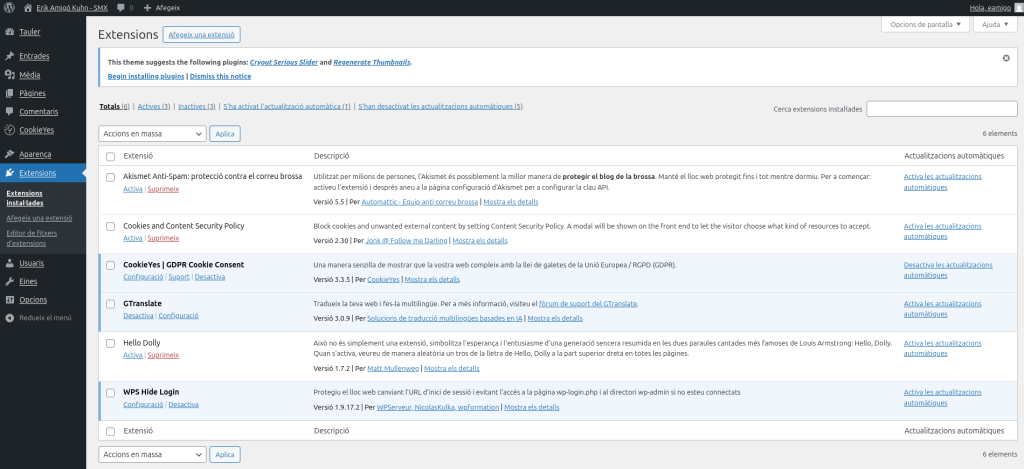The image size is (1024, 469).
Task: Focus the Cerca extensions instal·lades search field
Action: (x=941, y=109)
